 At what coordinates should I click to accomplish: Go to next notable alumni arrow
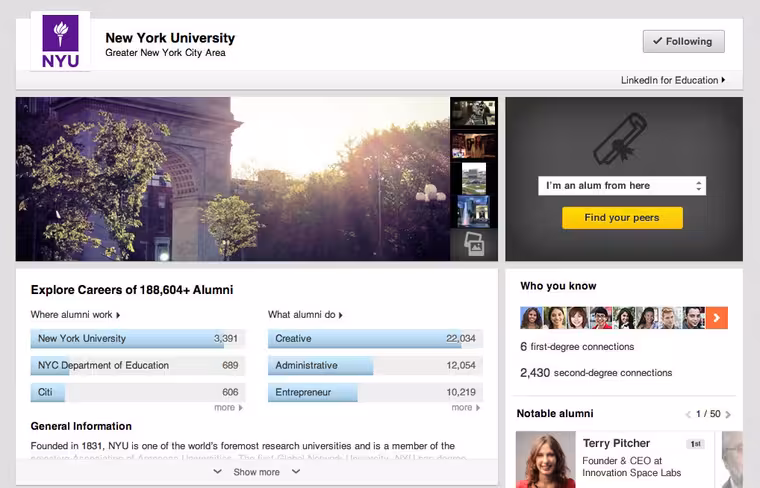(x=728, y=414)
